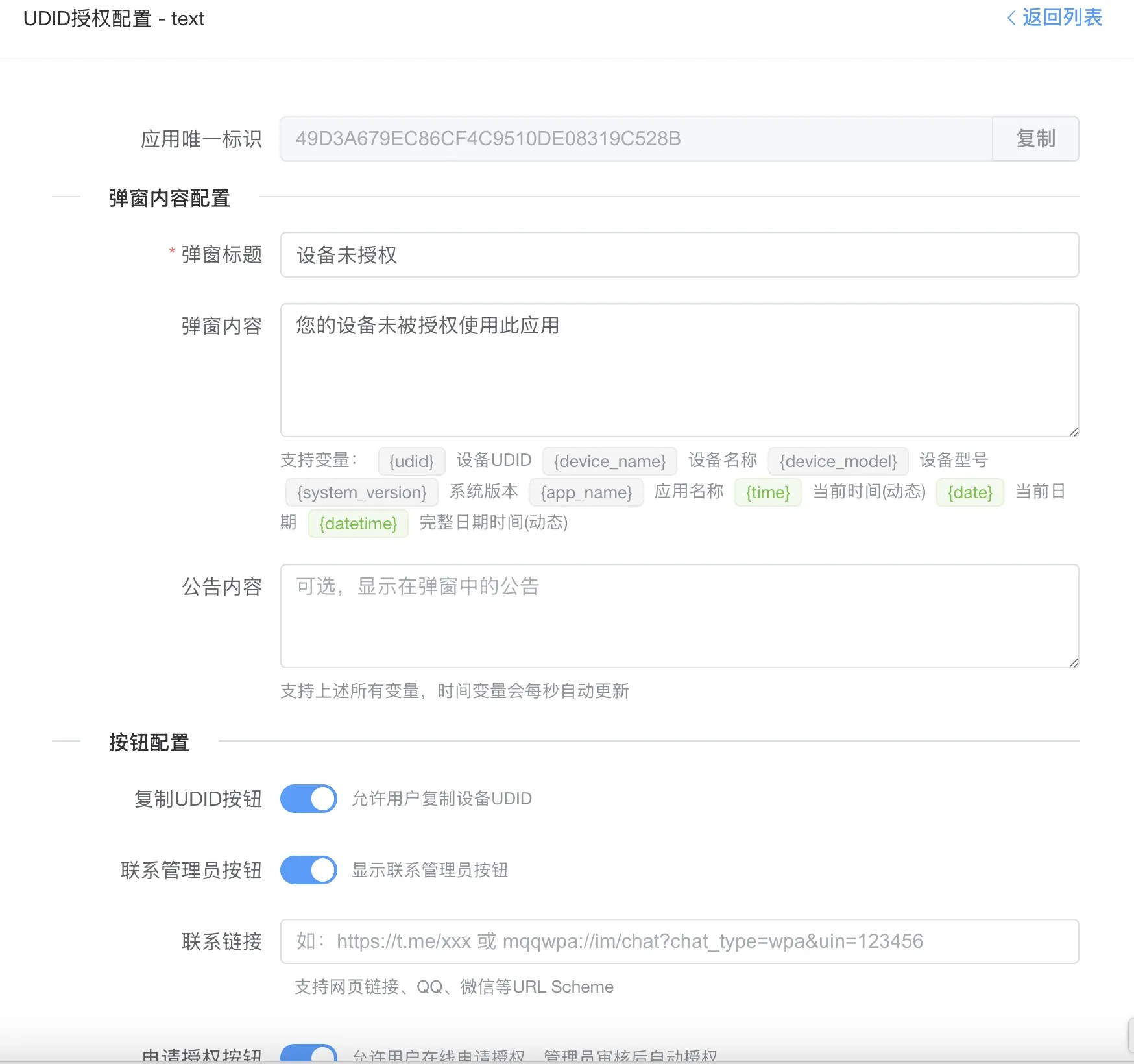The width and height of the screenshot is (1134, 1064).
Task: Insert the {device_name} variable chip
Action: click(610, 461)
